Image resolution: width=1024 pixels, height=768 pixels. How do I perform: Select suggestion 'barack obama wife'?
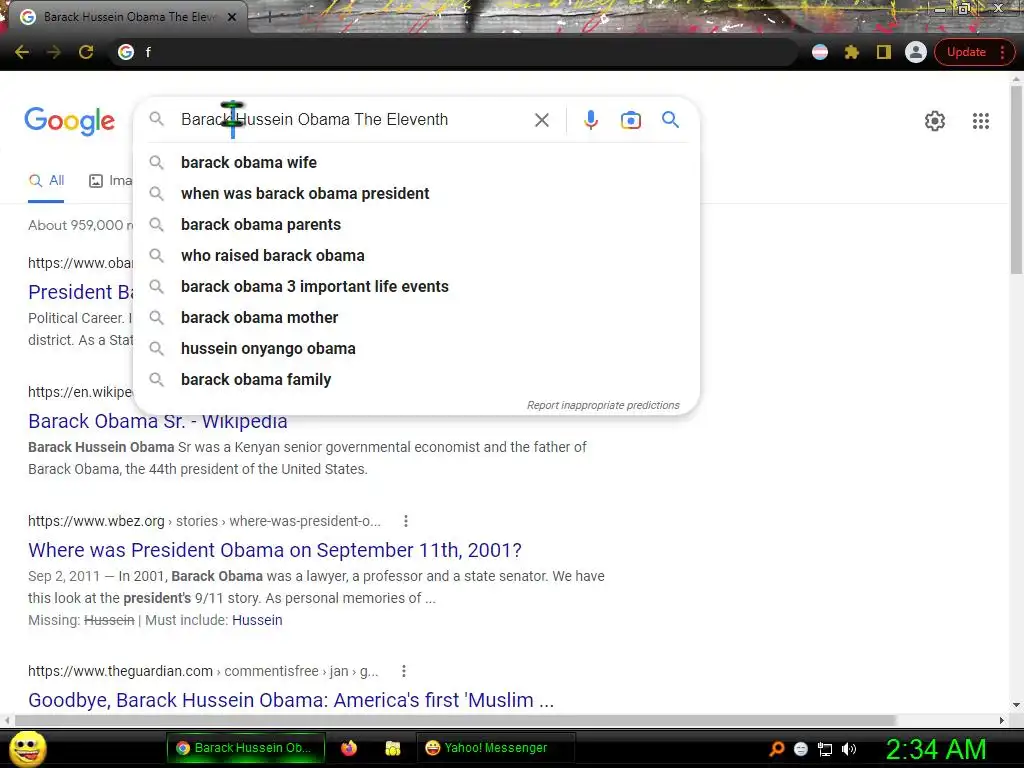click(417, 163)
